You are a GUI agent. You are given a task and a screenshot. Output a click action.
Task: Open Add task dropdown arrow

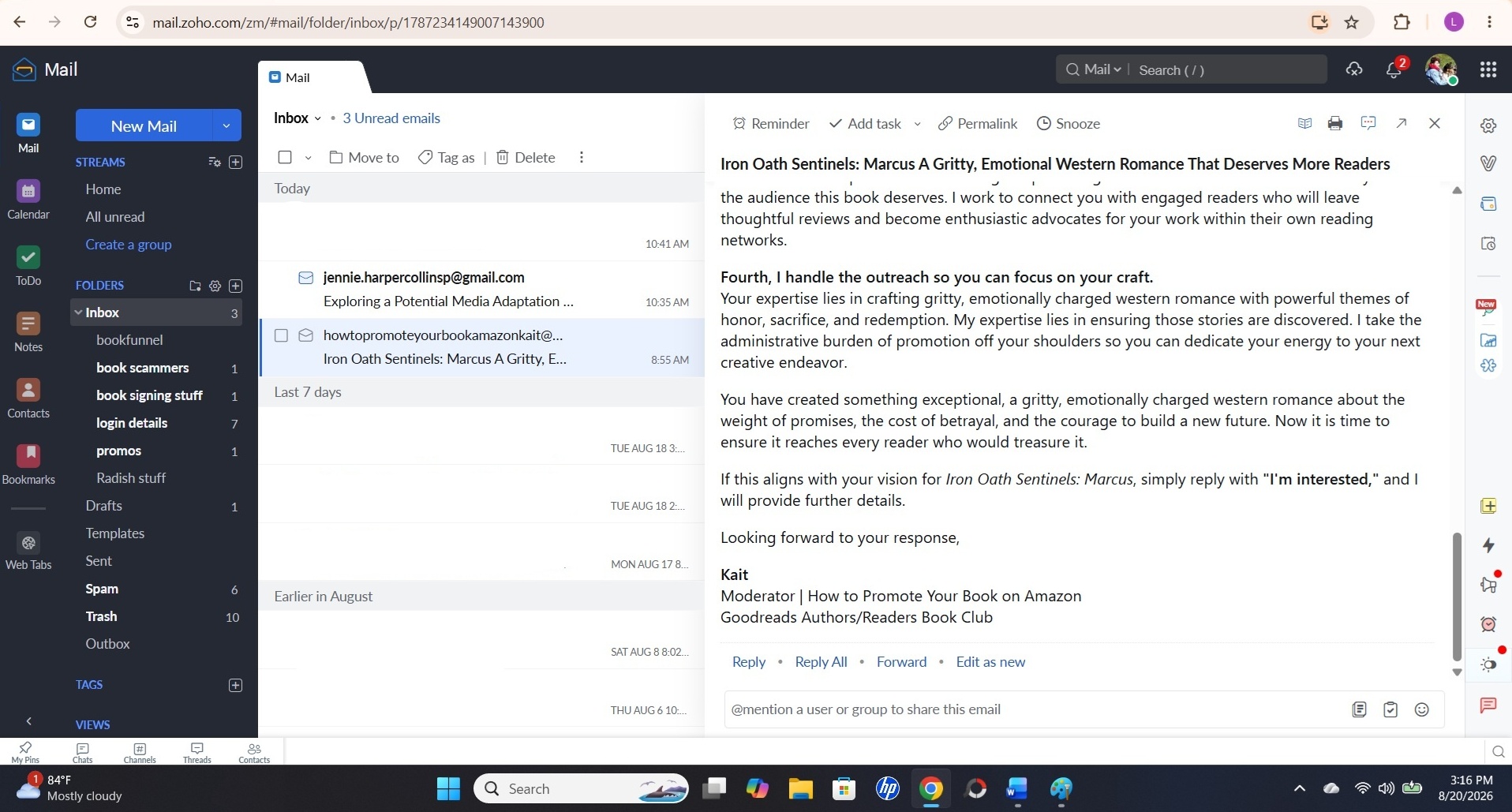coord(917,124)
